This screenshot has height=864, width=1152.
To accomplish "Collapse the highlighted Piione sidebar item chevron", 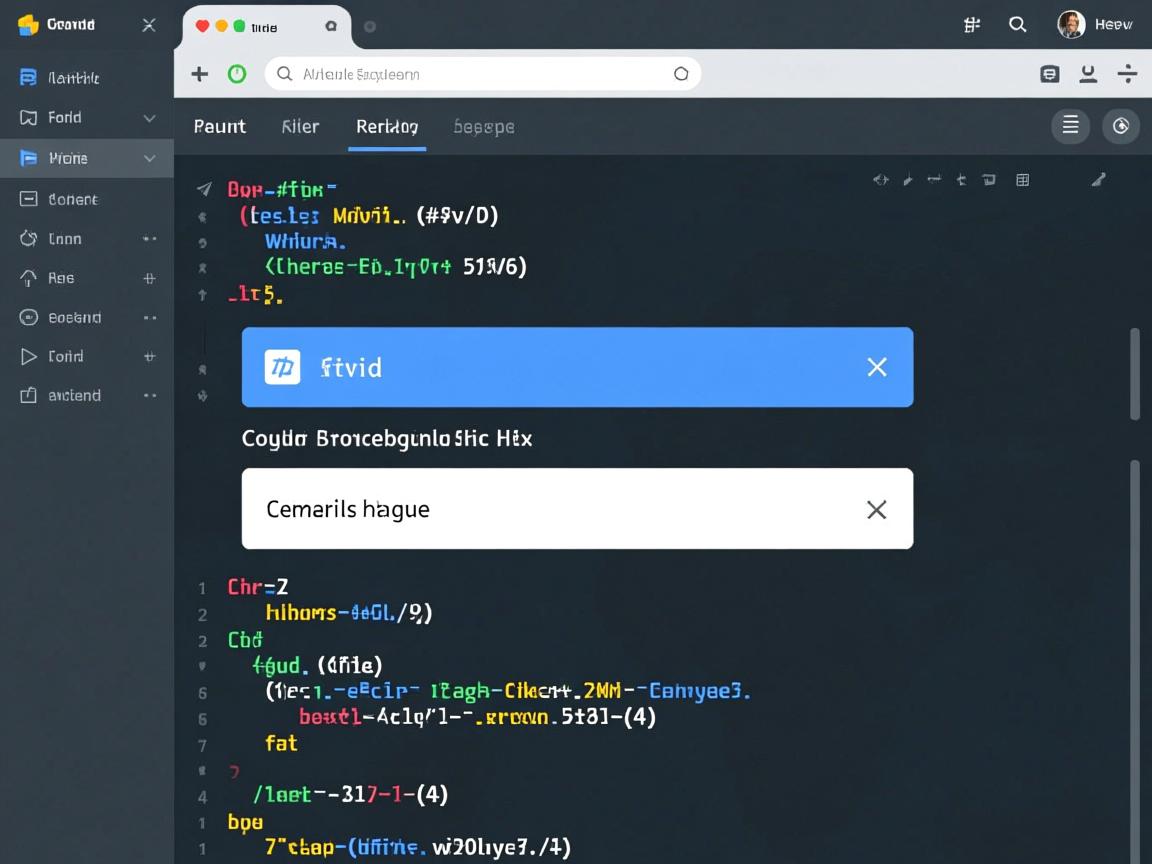I will [x=149, y=158].
